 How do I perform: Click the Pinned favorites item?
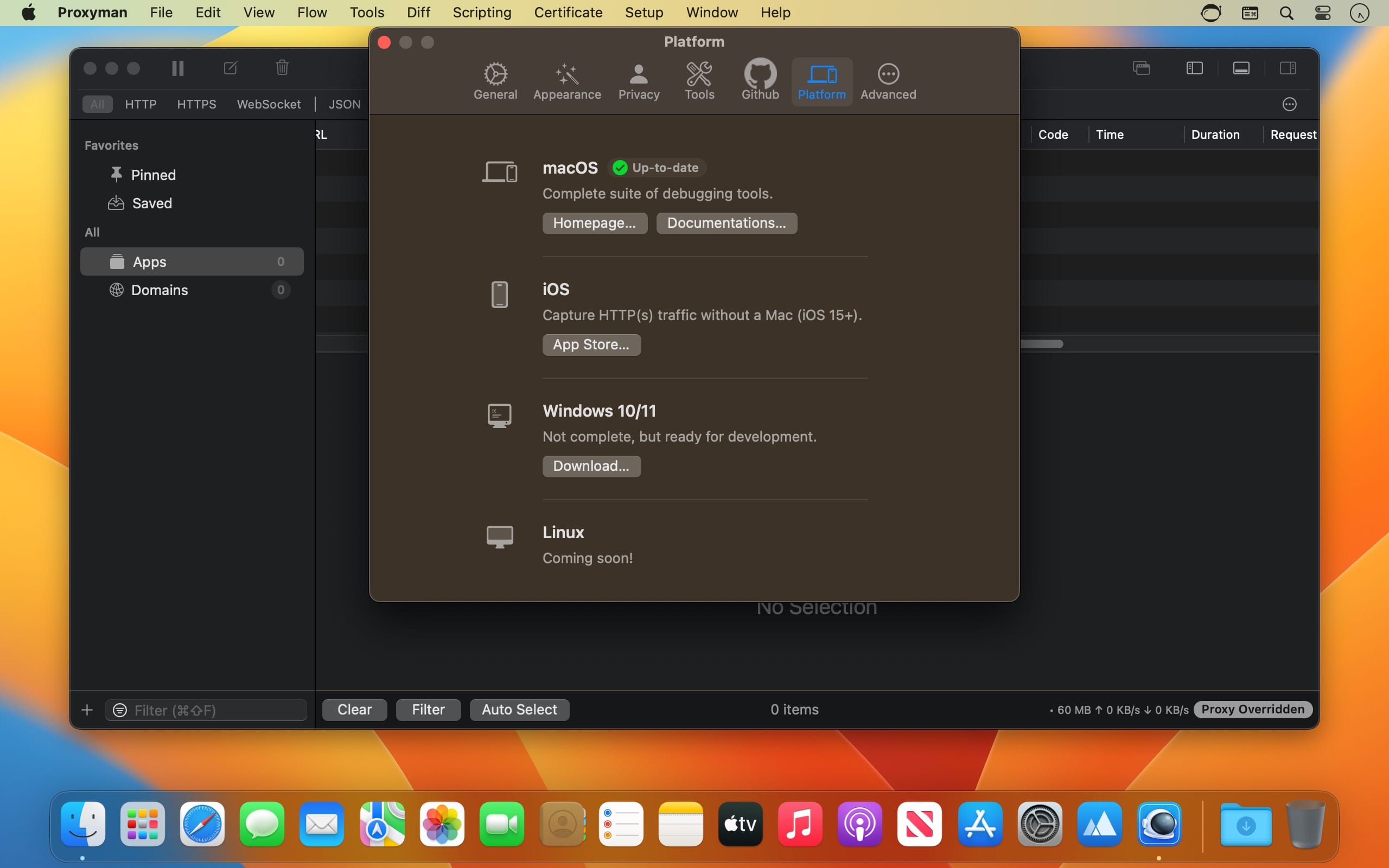154,175
